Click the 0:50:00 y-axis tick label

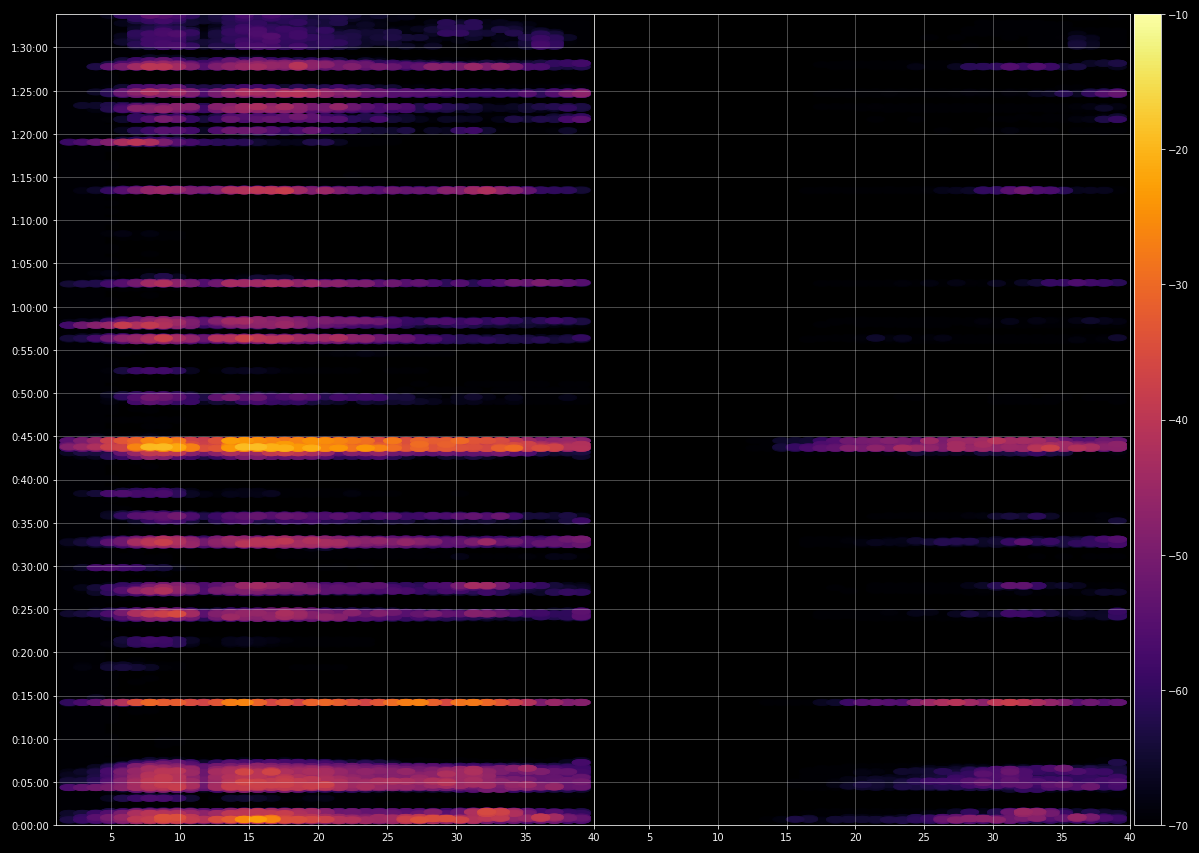(30, 394)
